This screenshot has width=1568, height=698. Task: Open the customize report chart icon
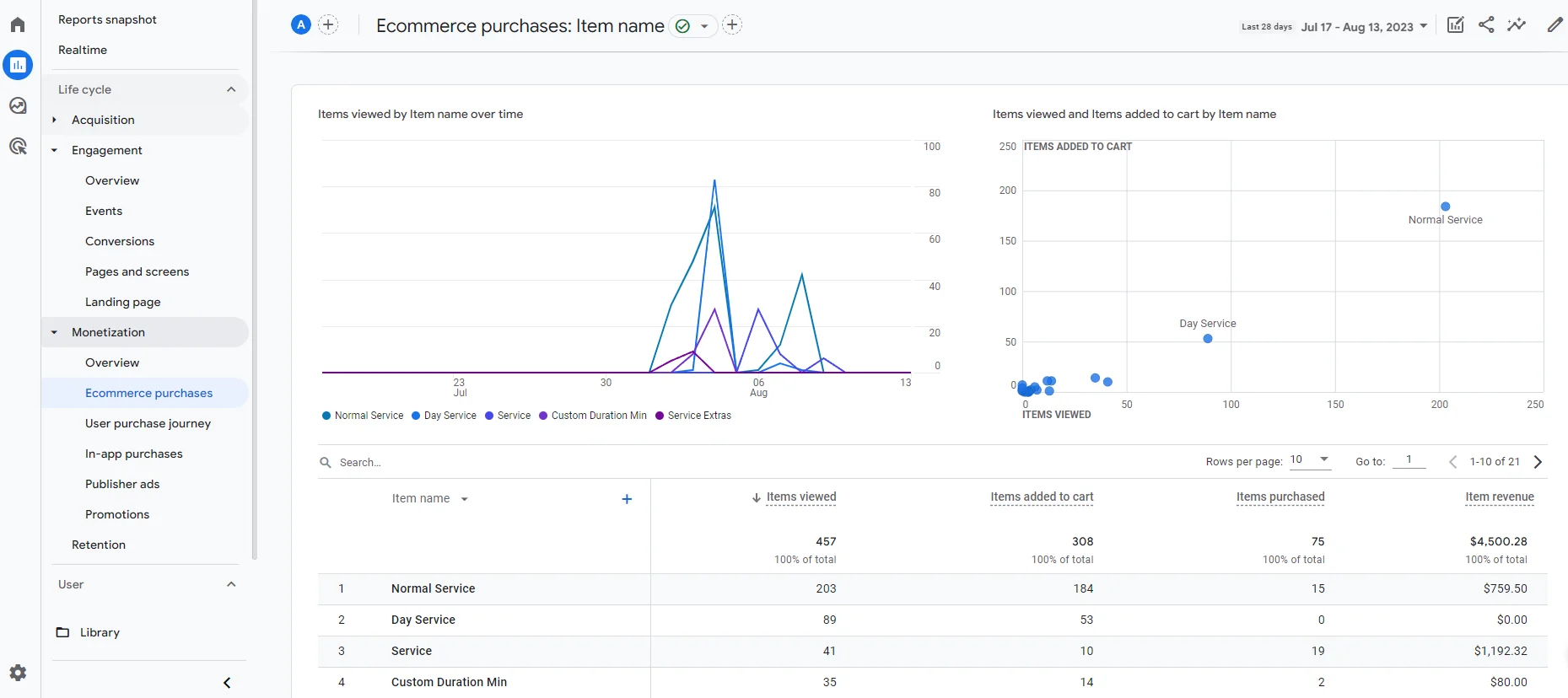click(1456, 24)
